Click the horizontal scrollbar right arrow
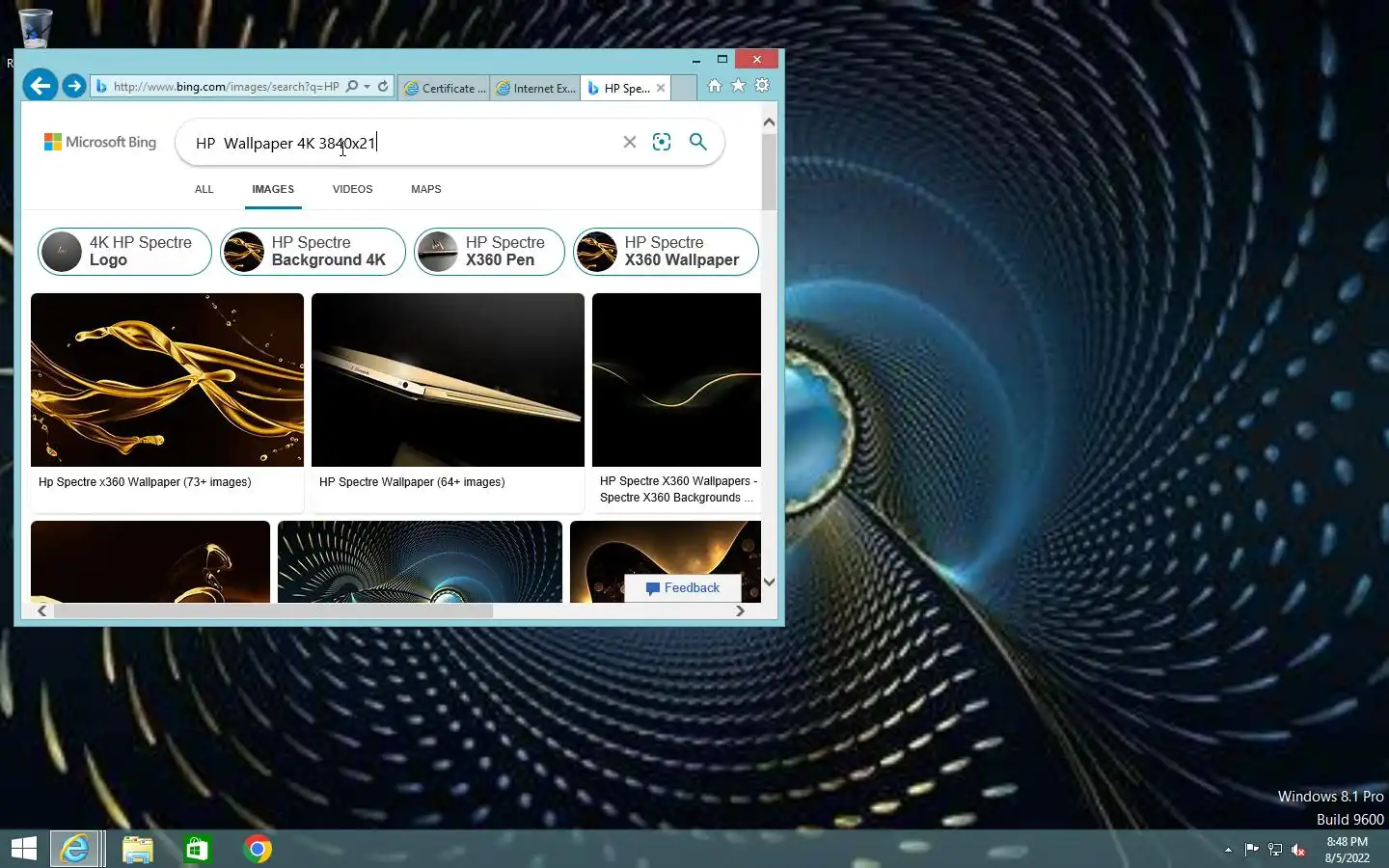The width and height of the screenshot is (1389, 868). pyautogui.click(x=740, y=610)
